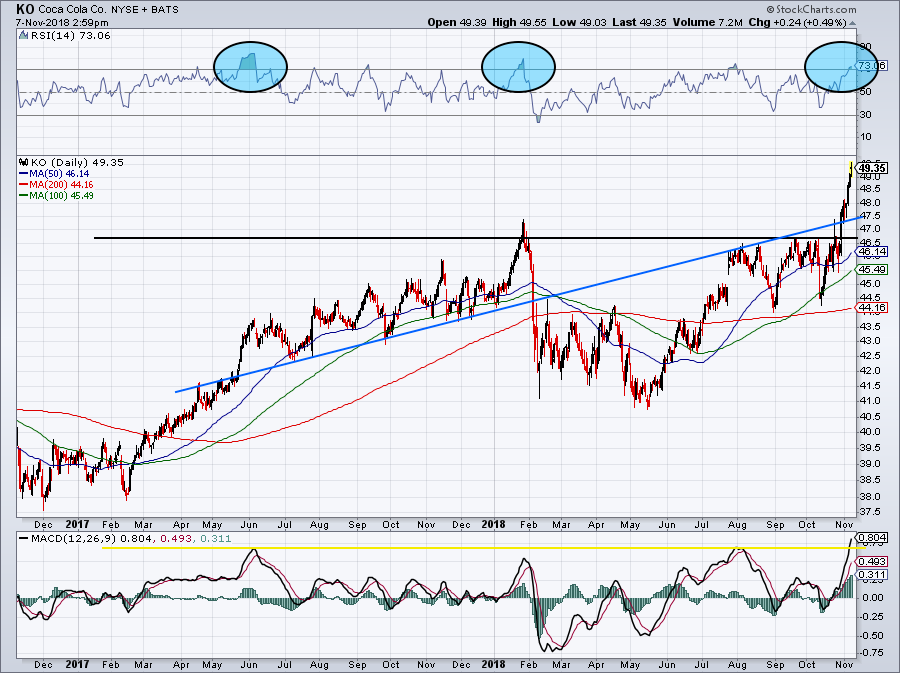Click the up arrow after the Chg value
This screenshot has width=900, height=673.
pos(852,23)
